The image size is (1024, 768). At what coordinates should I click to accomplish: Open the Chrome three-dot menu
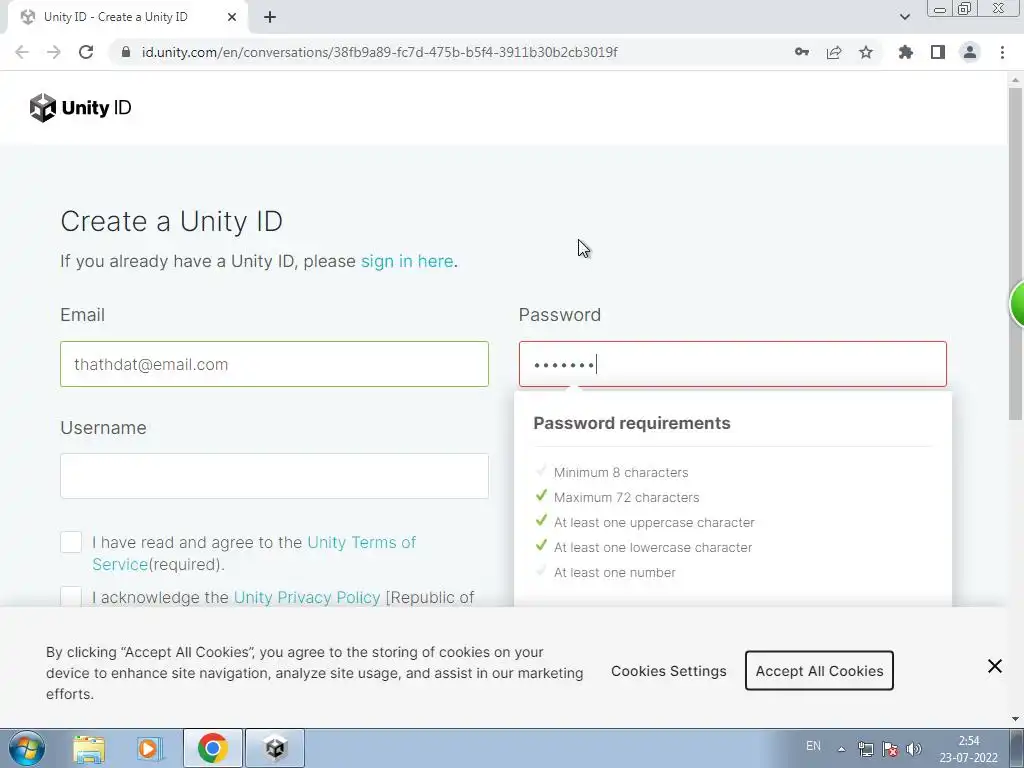(x=1002, y=52)
